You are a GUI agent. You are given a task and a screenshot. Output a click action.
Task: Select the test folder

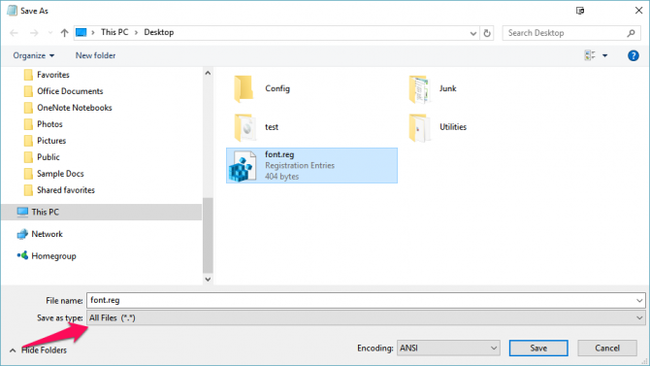click(x=257, y=127)
